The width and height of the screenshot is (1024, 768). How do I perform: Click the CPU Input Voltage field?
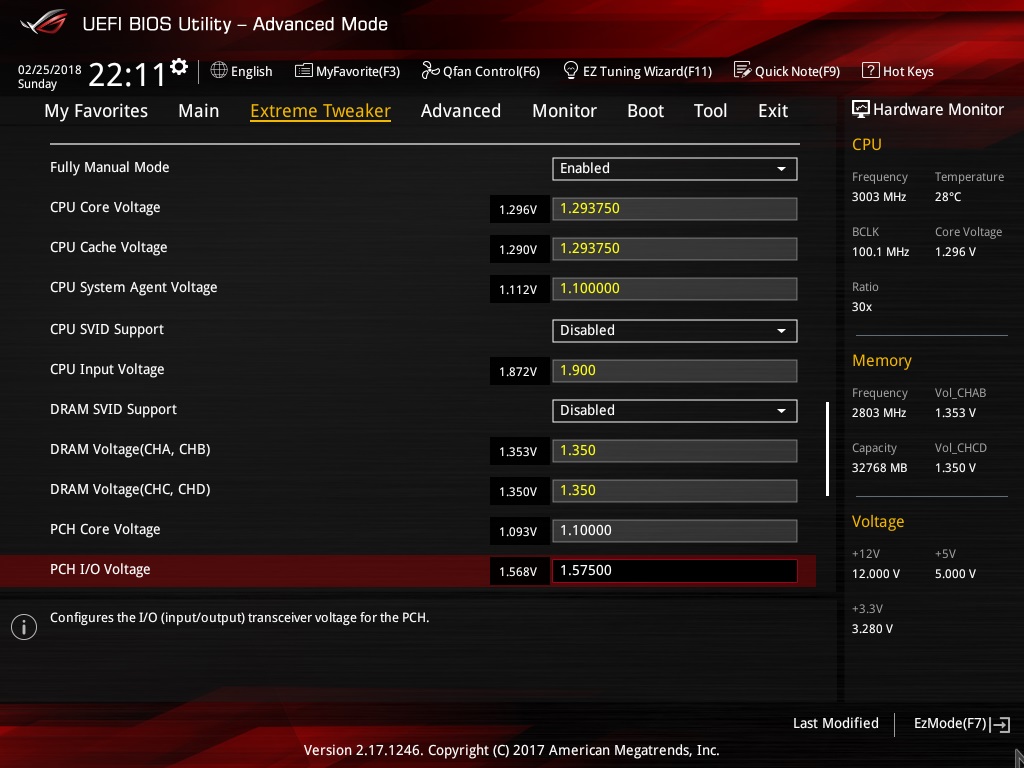point(674,371)
